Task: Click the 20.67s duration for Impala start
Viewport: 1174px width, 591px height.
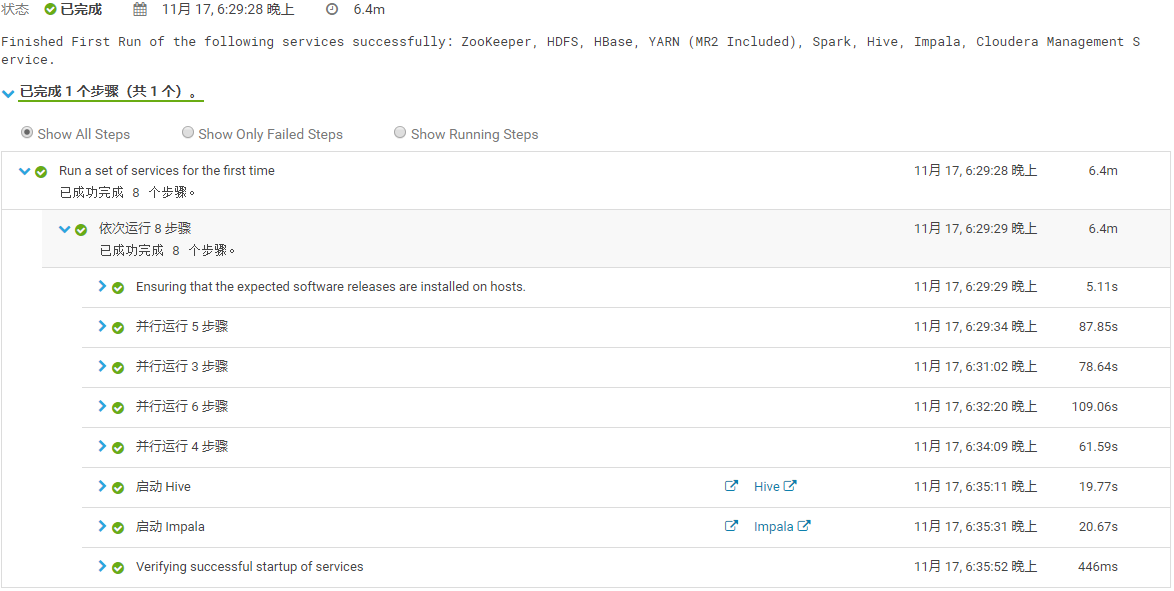Action: [1098, 527]
